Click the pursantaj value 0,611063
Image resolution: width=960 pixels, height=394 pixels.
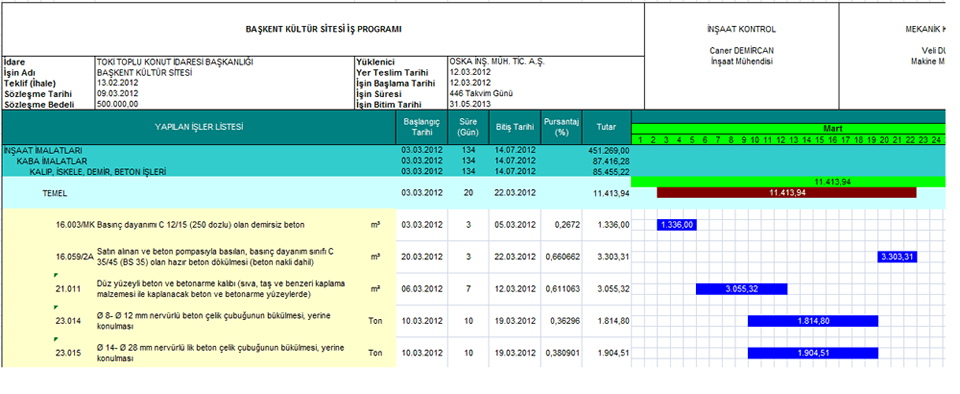click(562, 289)
